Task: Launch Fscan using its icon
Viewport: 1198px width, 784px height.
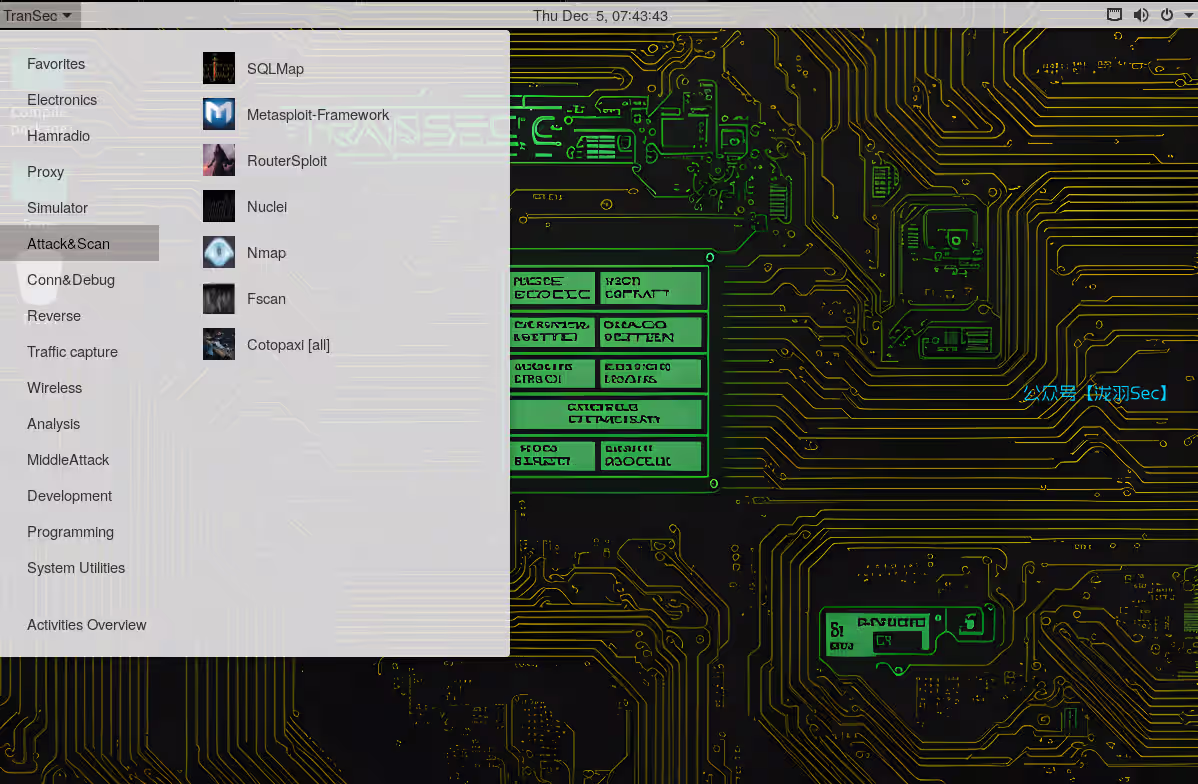Action: (x=218, y=299)
